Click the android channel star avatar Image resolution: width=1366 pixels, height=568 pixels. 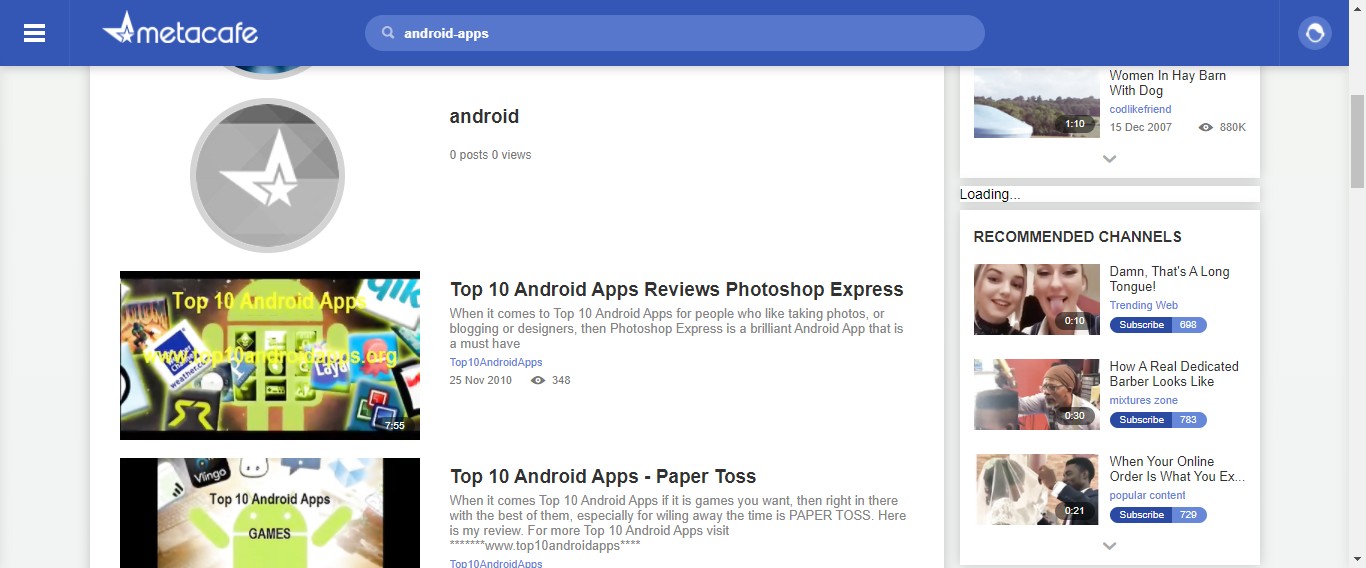click(267, 175)
